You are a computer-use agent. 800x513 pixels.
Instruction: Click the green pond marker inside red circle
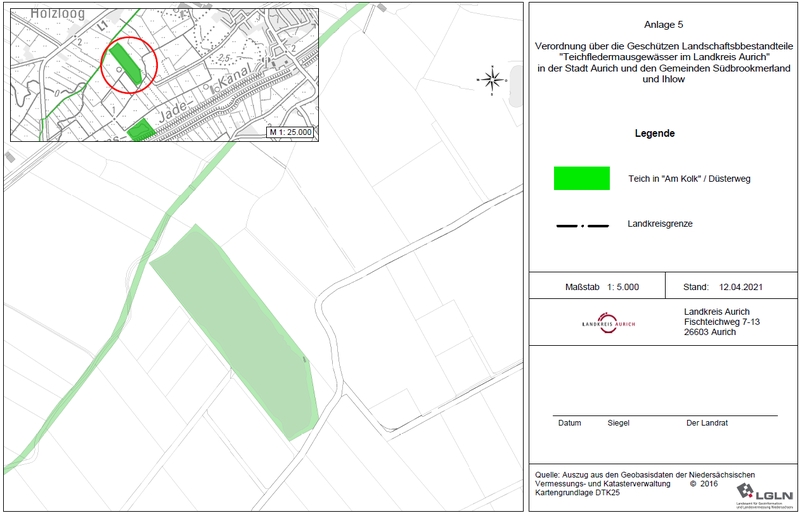(x=126, y=64)
